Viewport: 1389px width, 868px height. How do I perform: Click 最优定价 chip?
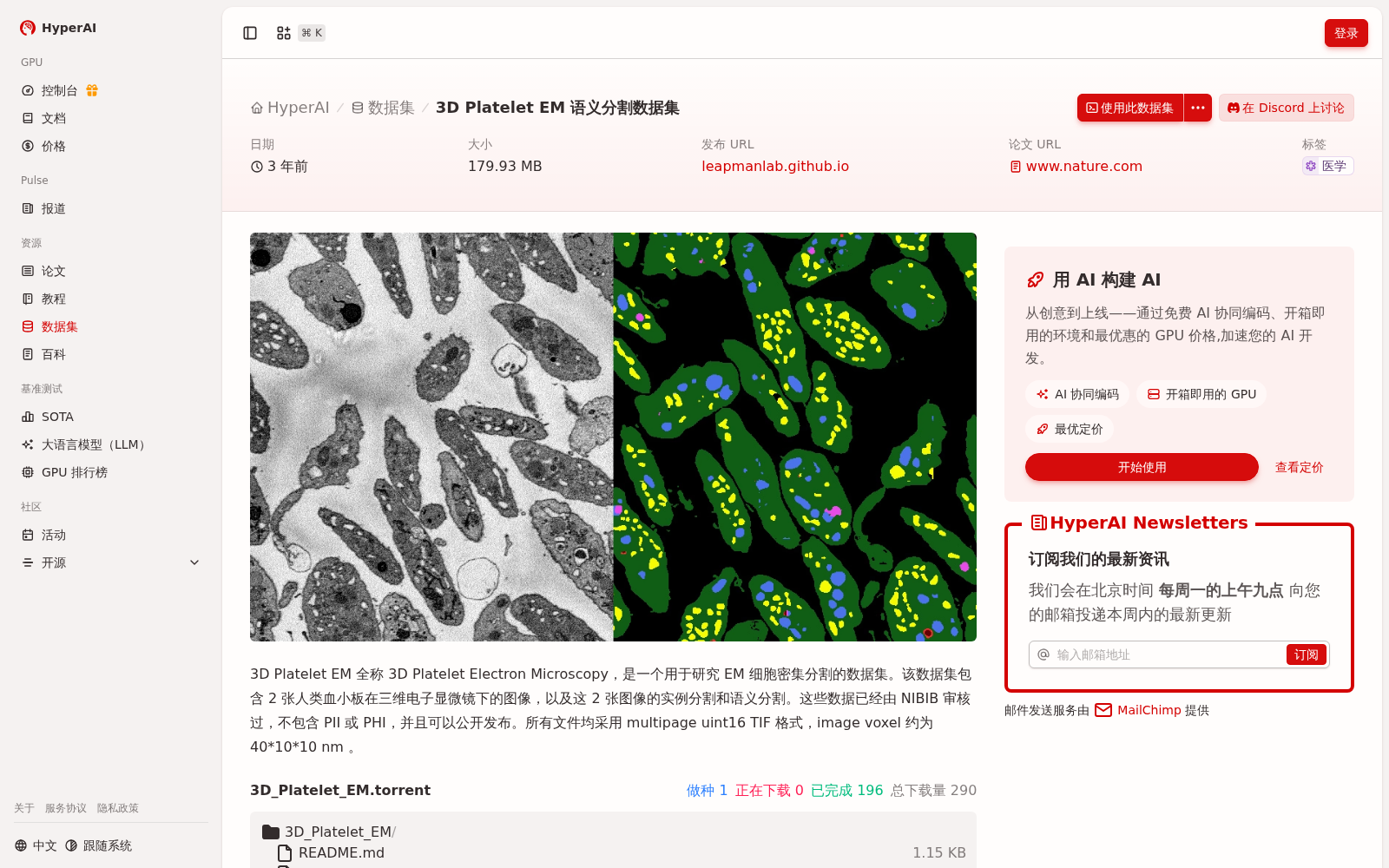pos(1070,429)
